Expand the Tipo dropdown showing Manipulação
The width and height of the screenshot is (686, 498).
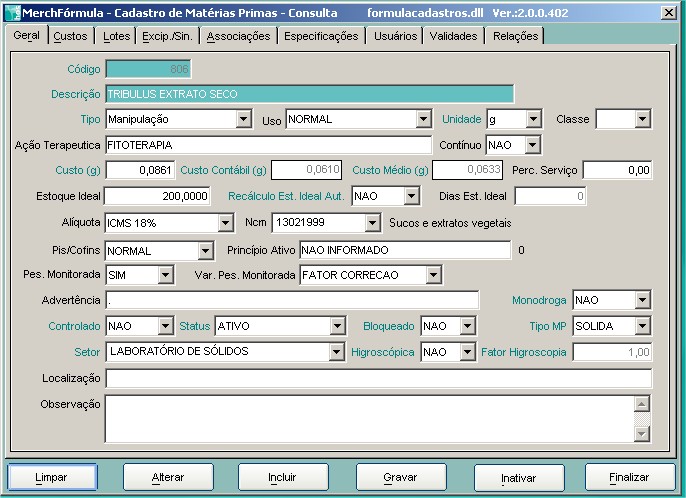click(243, 120)
